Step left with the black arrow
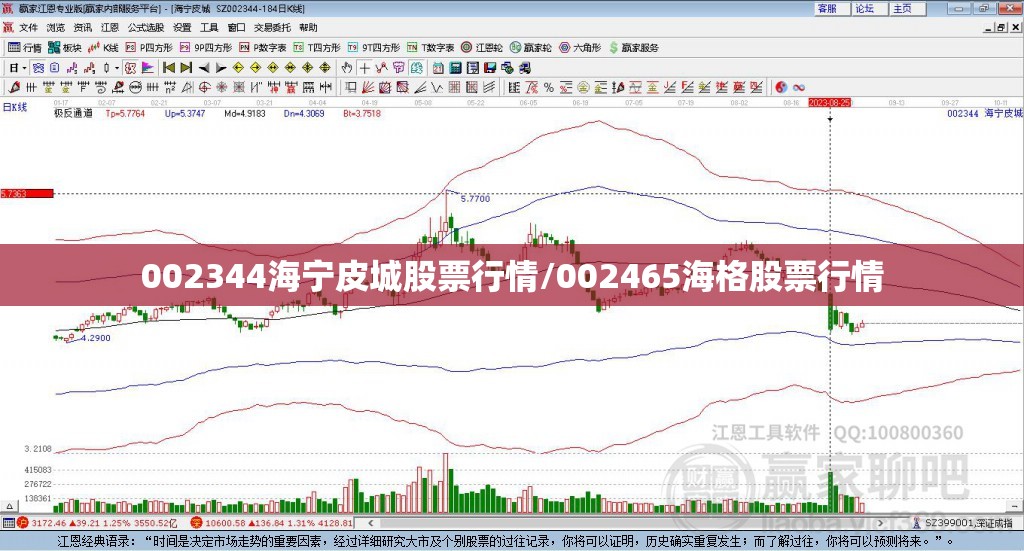Viewport: 1024px width, 551px height. [x=204, y=68]
